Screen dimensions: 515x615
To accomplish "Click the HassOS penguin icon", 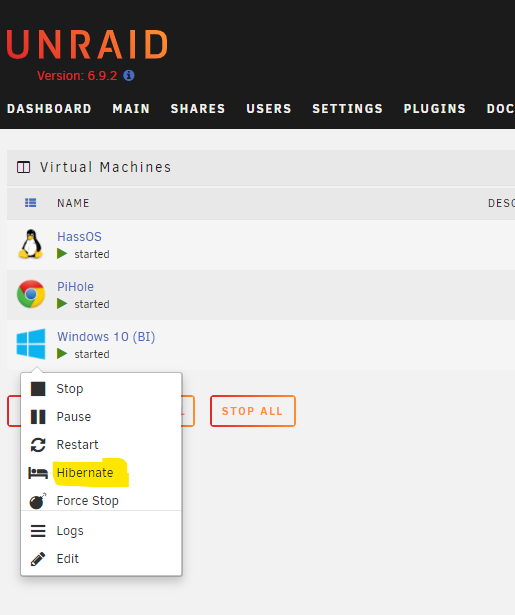I will [x=31, y=244].
